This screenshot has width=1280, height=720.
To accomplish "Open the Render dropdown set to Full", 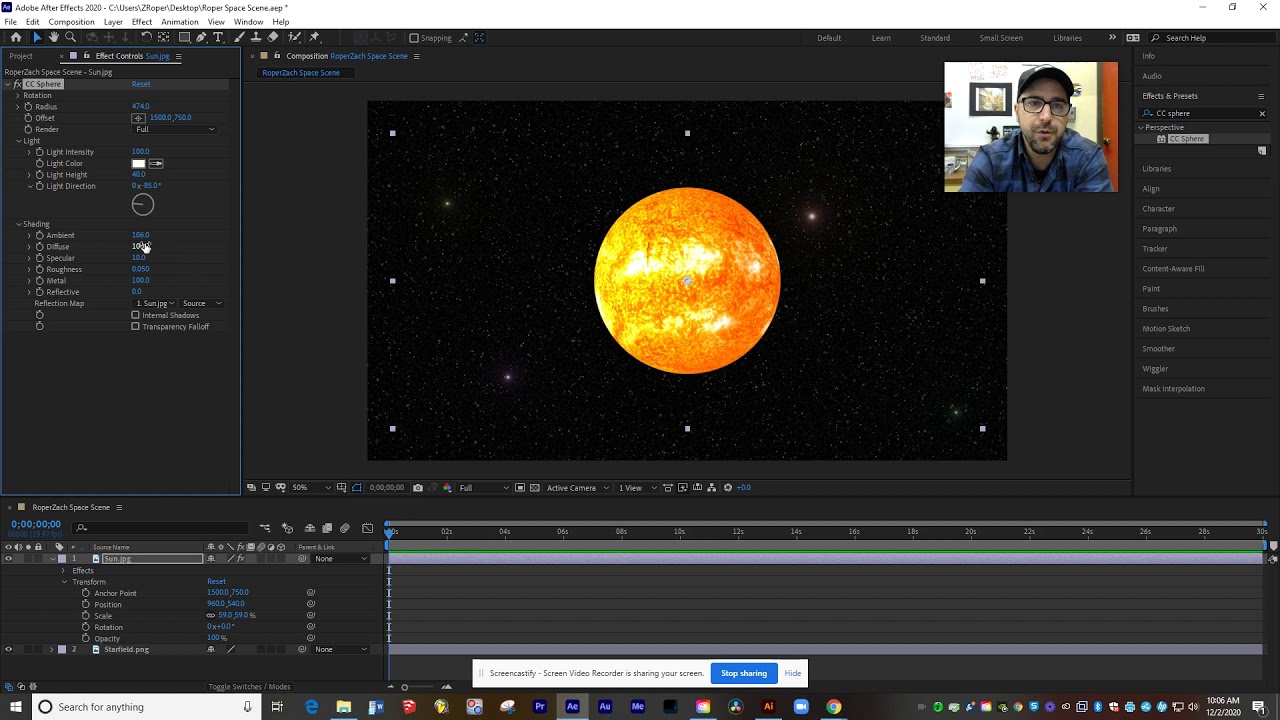I will (x=175, y=129).
